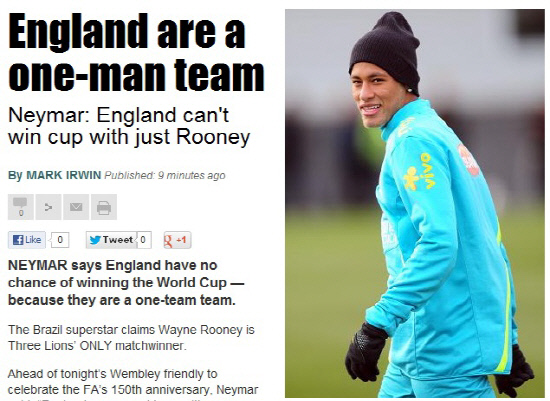The width and height of the screenshot is (550, 401).
Task: Open the comments speech bubble icon
Action: [x=21, y=207]
